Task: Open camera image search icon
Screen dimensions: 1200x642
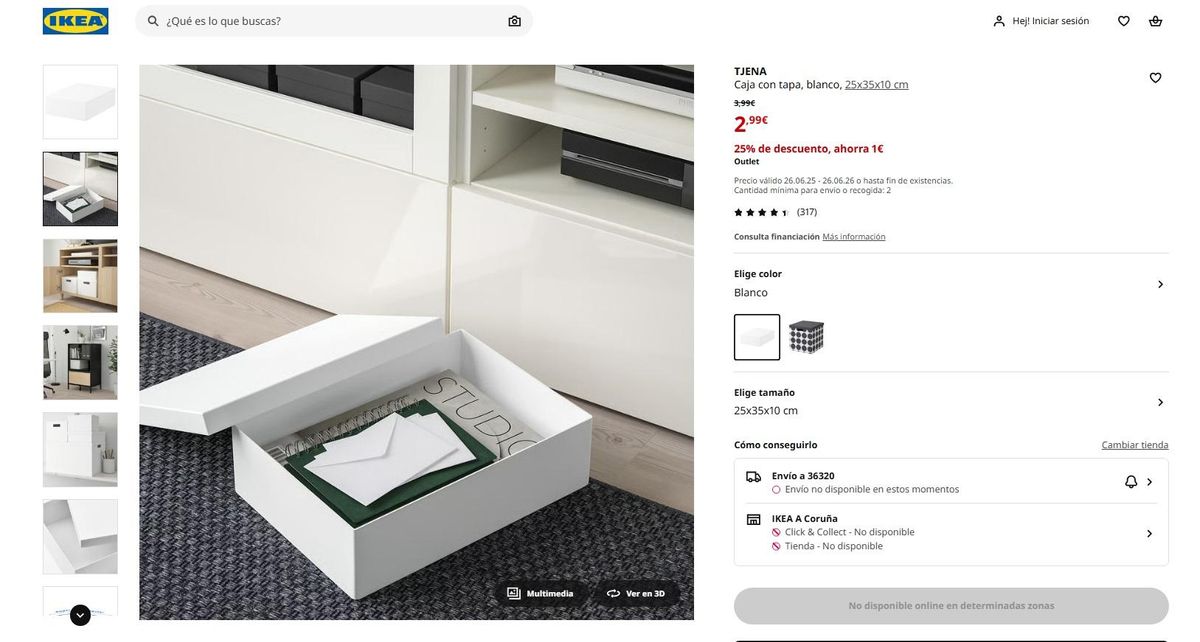Action: 514,21
